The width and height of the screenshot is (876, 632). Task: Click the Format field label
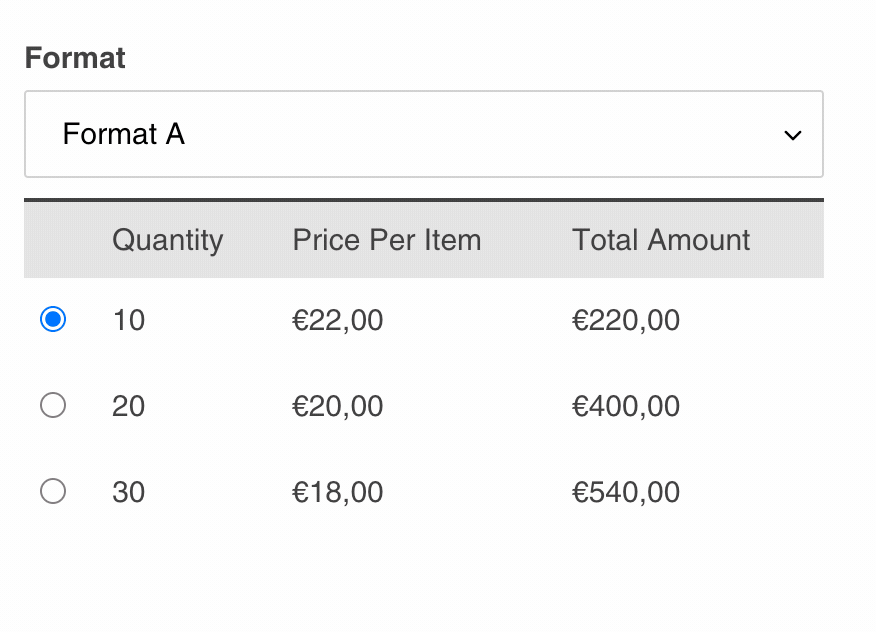click(75, 58)
